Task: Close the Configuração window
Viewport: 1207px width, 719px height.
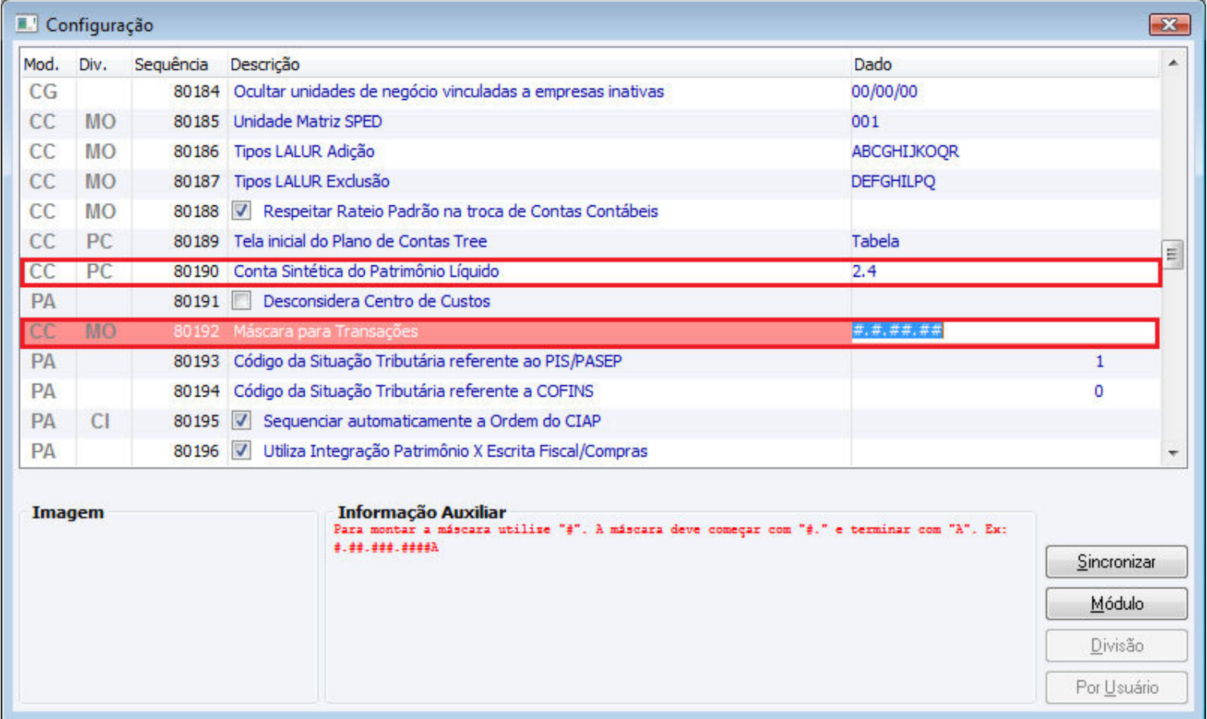Action: (1168, 25)
